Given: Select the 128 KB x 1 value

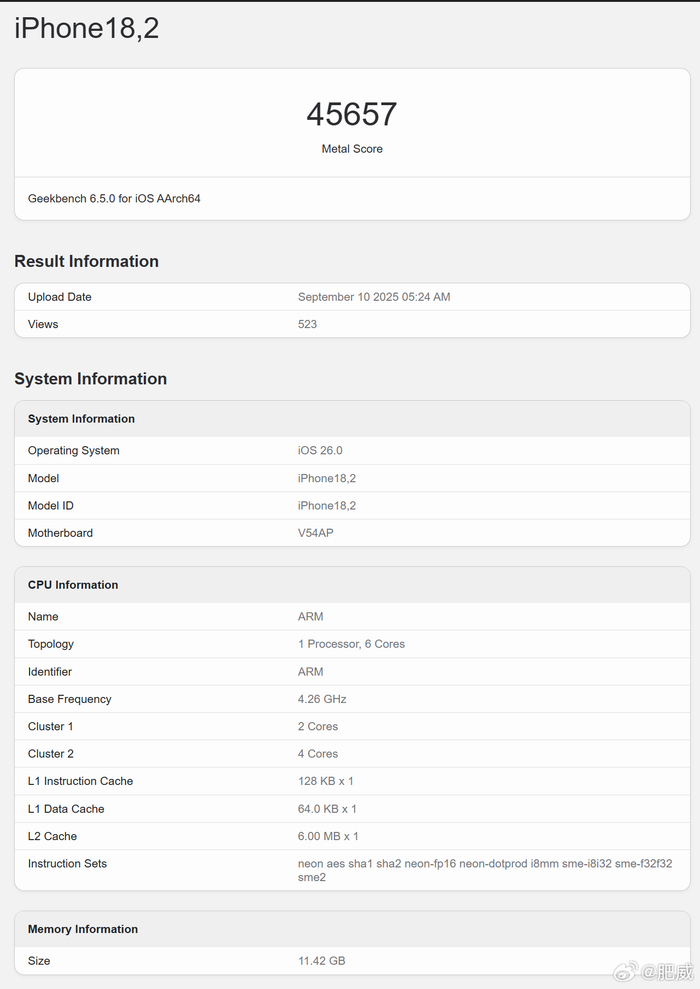Looking at the screenshot, I should (x=325, y=781).
